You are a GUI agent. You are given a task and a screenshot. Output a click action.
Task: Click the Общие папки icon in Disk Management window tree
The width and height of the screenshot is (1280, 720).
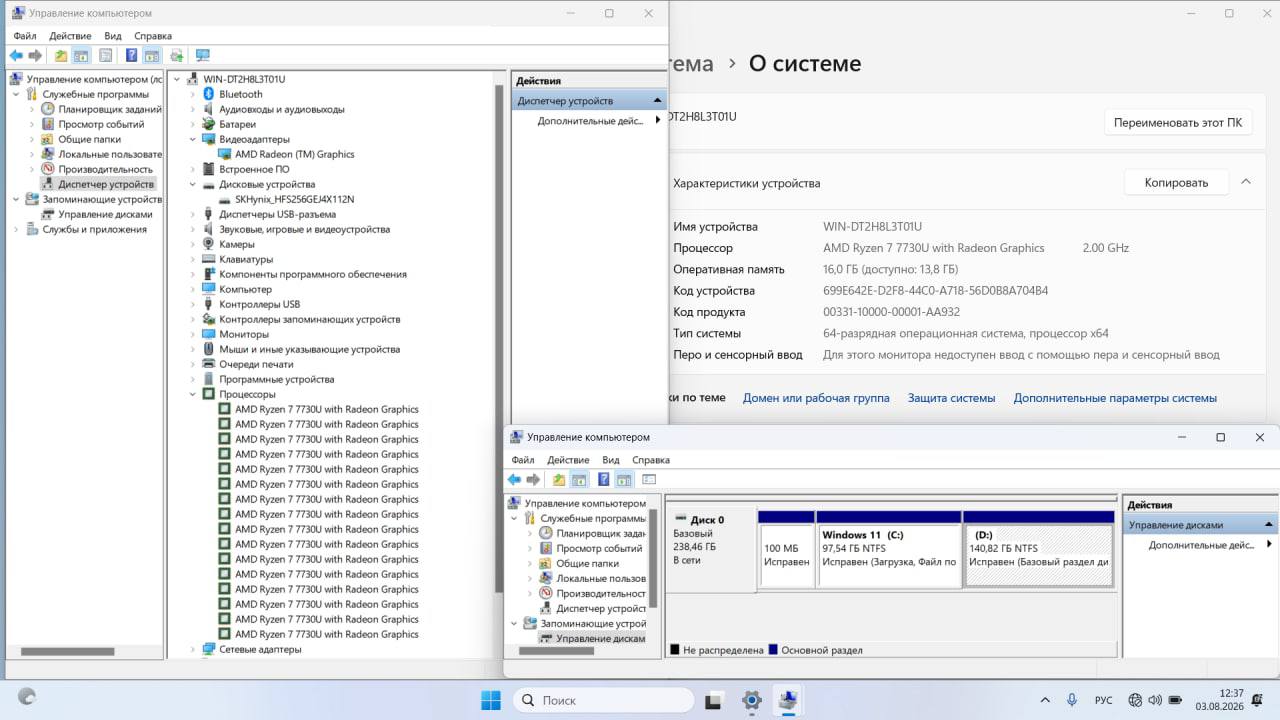[x=546, y=563]
